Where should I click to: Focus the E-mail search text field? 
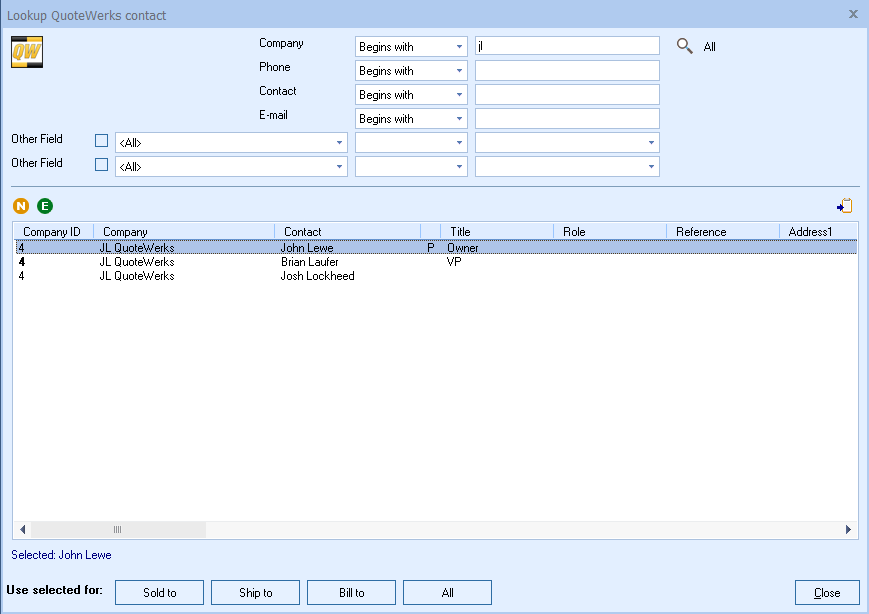(x=567, y=119)
